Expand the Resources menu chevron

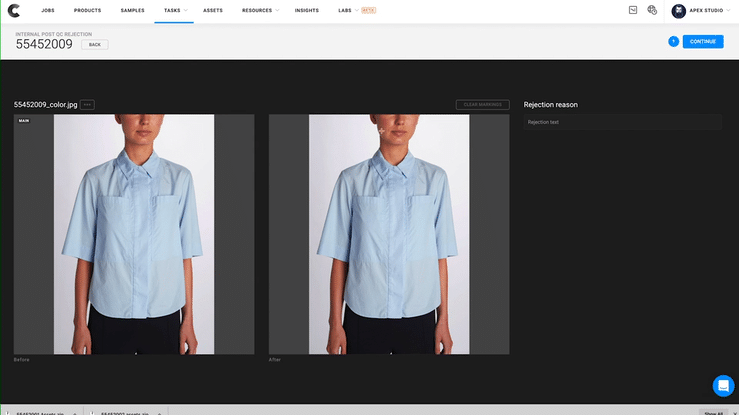tap(277, 10)
